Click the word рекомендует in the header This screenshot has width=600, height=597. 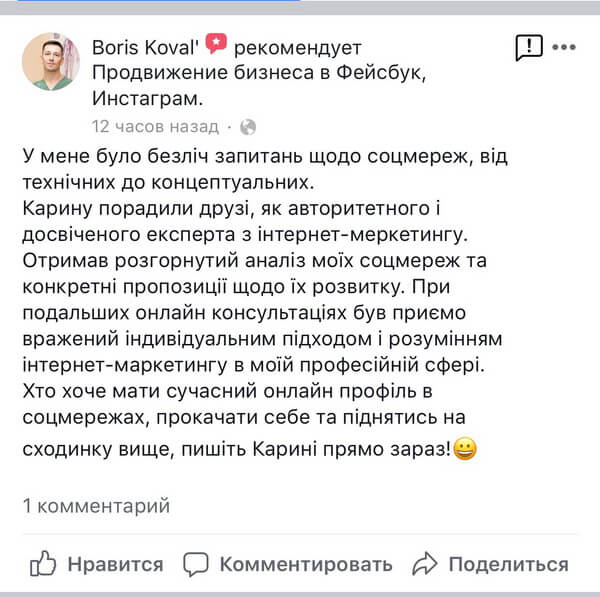click(x=297, y=47)
